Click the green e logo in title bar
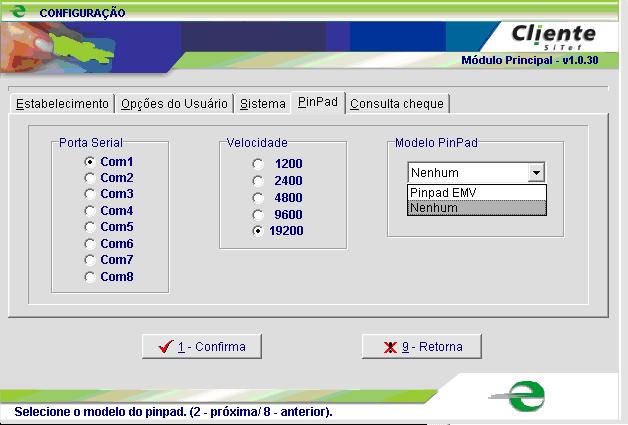628x425 pixels. pyautogui.click(x=17, y=12)
